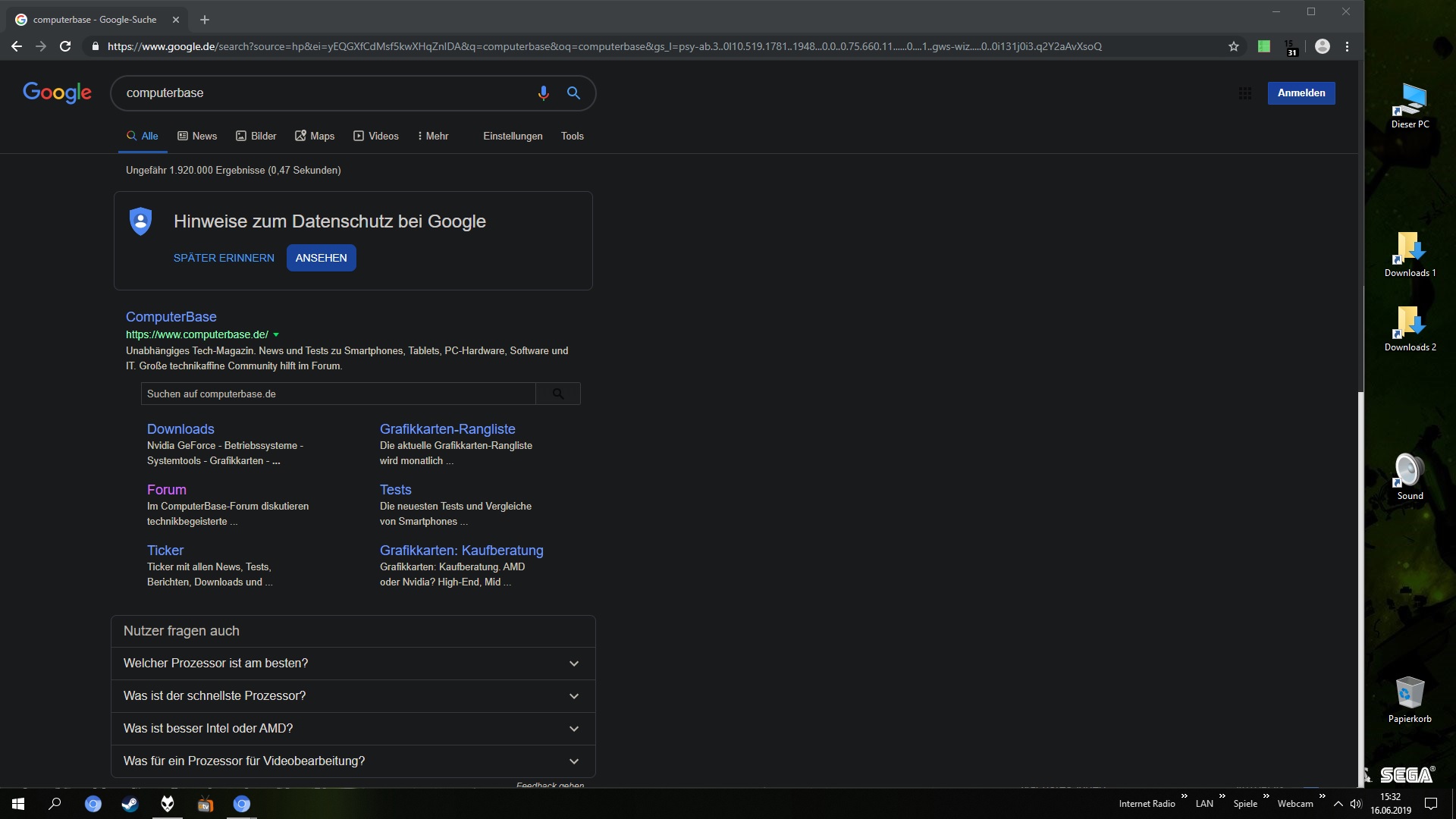Open the system tray volume icon
The image size is (1456, 819).
[1356, 804]
